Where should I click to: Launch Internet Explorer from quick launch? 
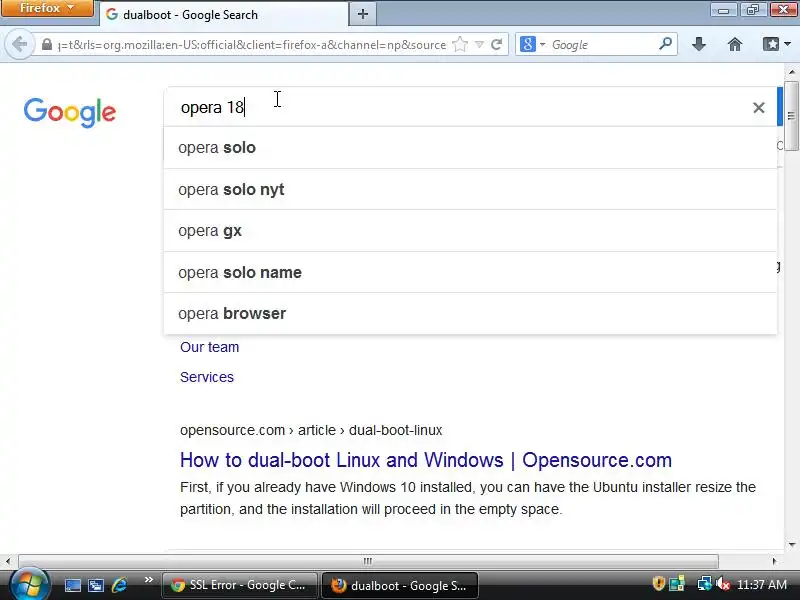119,585
